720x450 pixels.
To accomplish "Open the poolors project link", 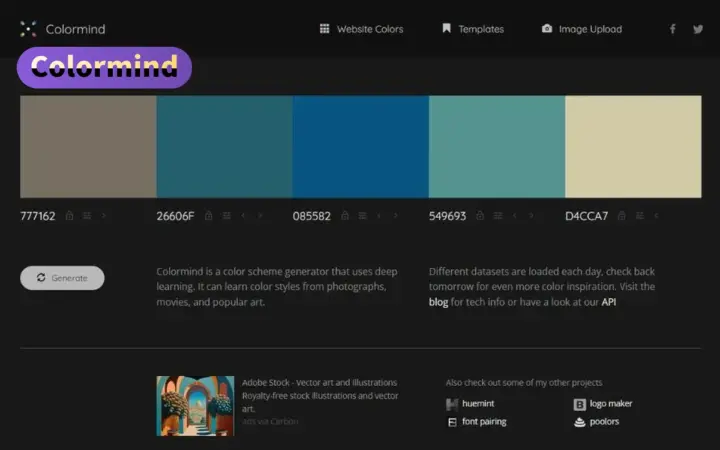I will coord(604,422).
